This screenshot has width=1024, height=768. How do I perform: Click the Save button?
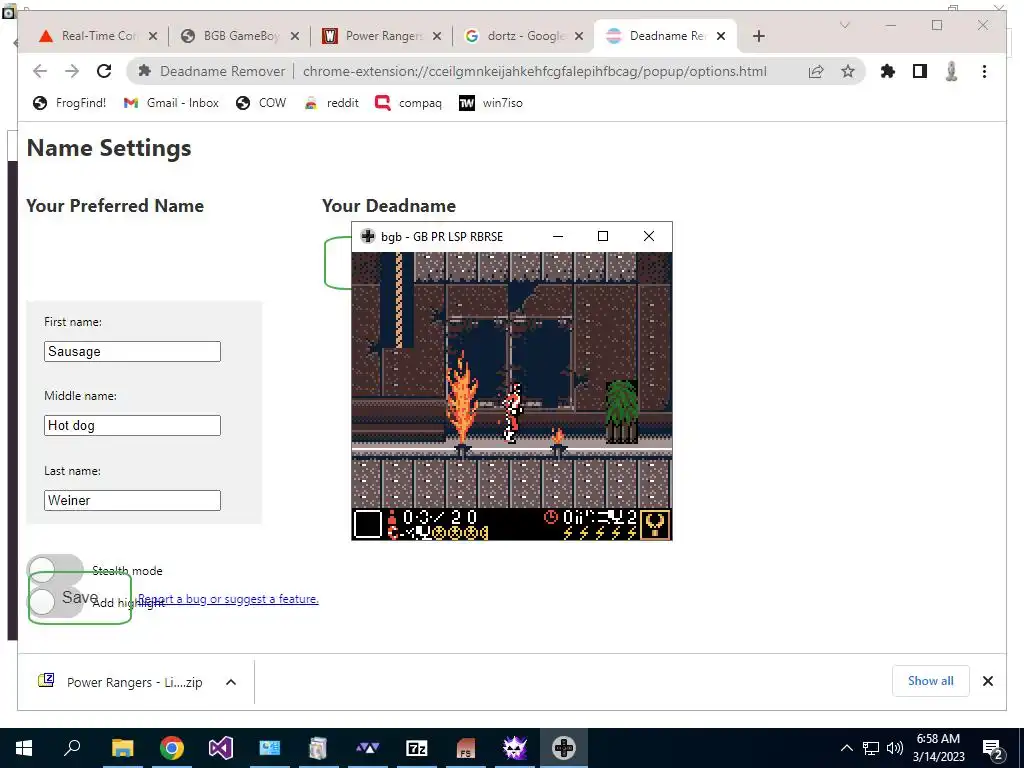pos(80,597)
